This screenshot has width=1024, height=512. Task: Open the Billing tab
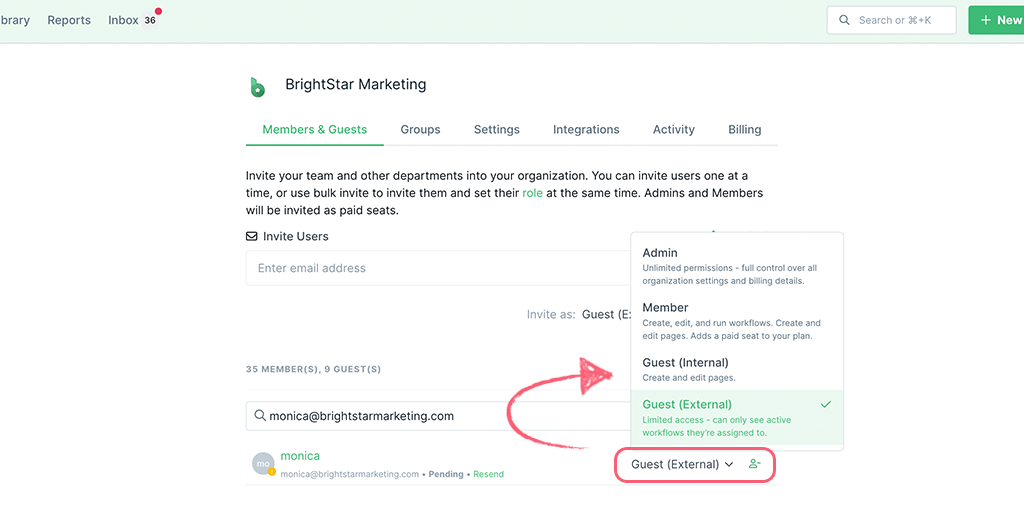[744, 129]
